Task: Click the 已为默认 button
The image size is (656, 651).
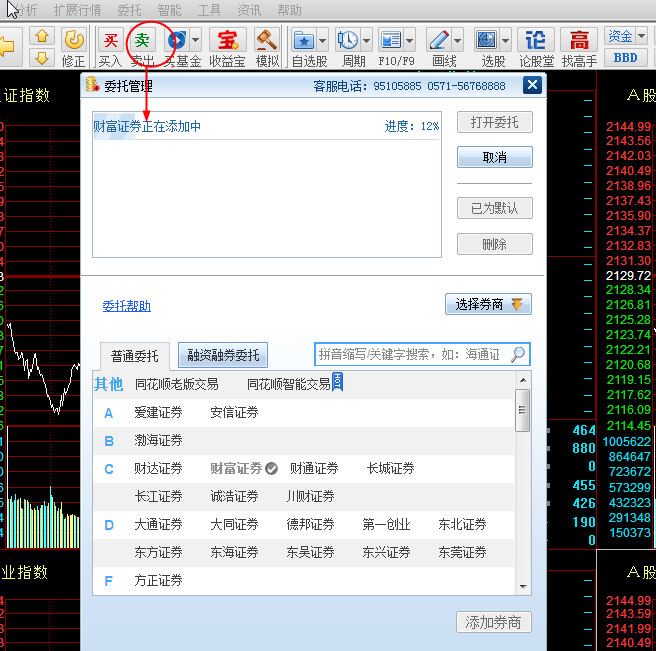Action: [495, 208]
